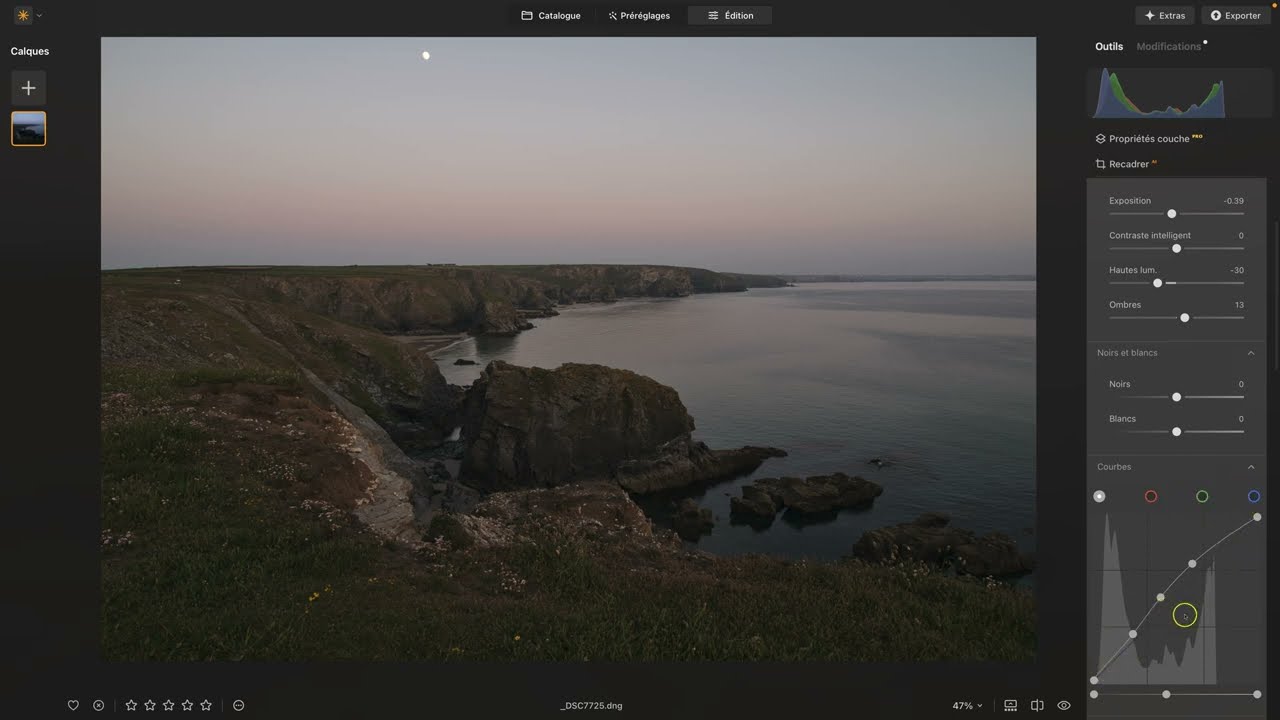Viewport: 1280px width, 720px height.
Task: Click the add layer plus button
Action: (28, 88)
